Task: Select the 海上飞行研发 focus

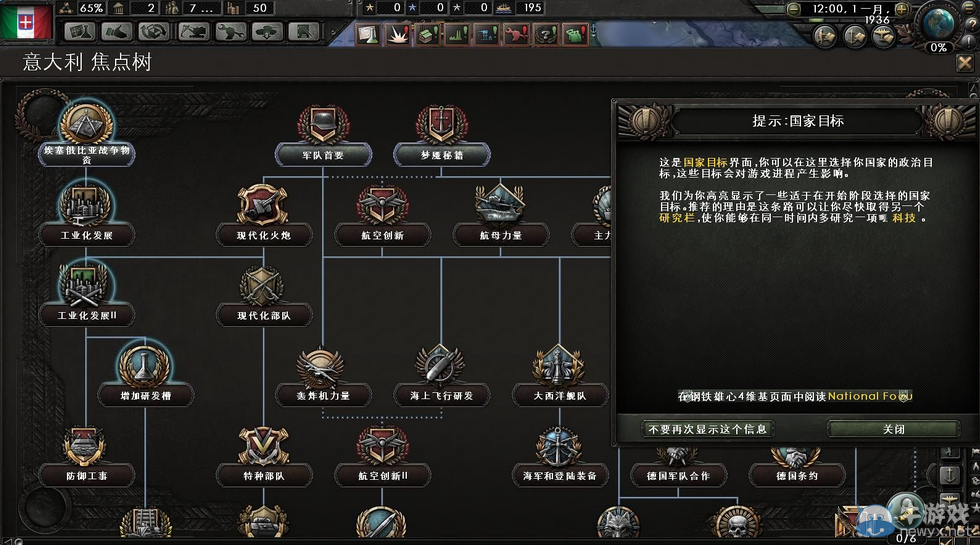Action: [x=441, y=365]
